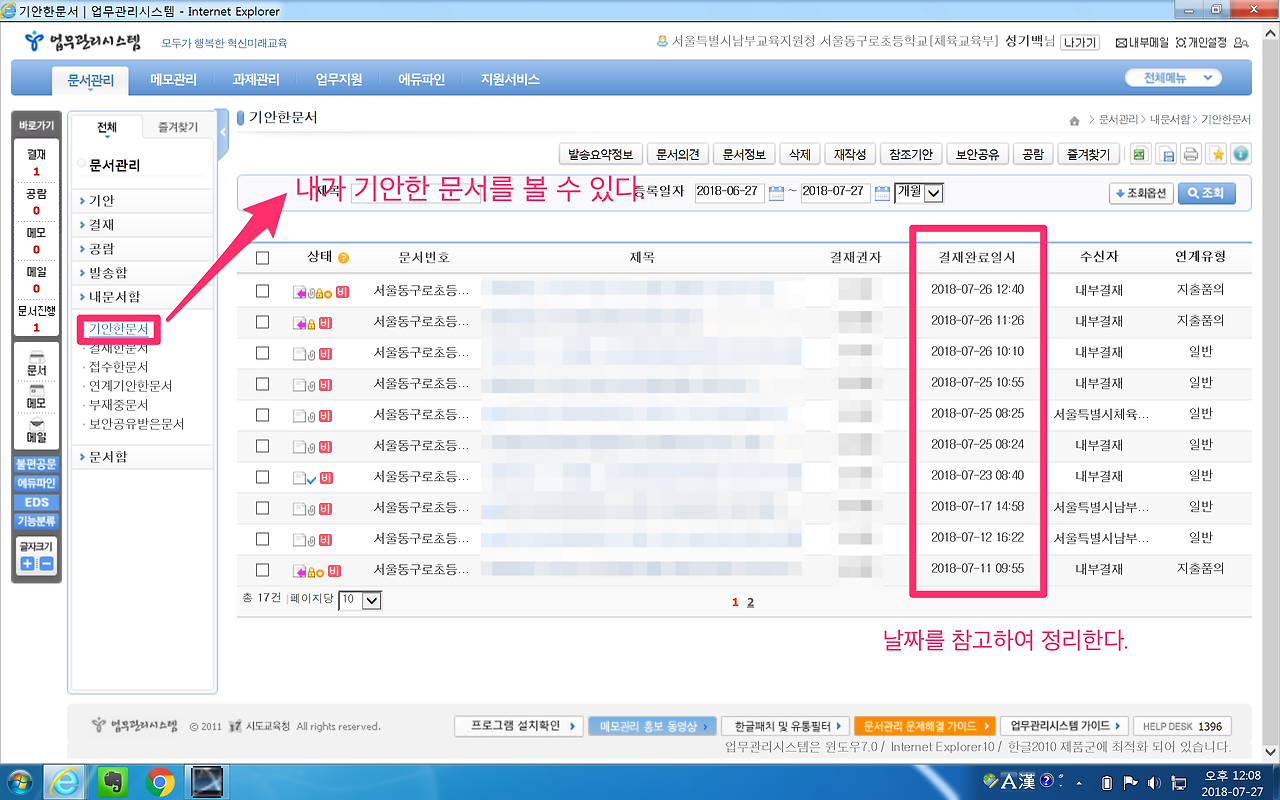Open the start date calendar picker
Viewport: 1280px width, 800px height.
click(776, 193)
